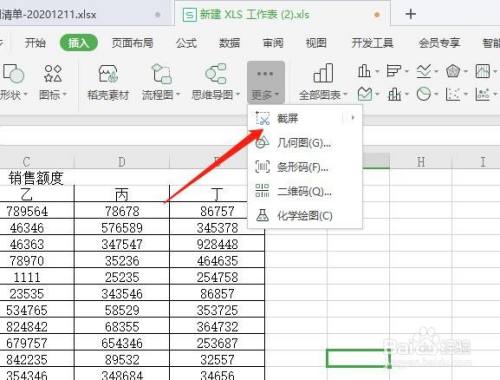Screen dimensions: 500x380
Task: Choose 几何图(G)... from the 更多 menu
Action: tap(305, 143)
